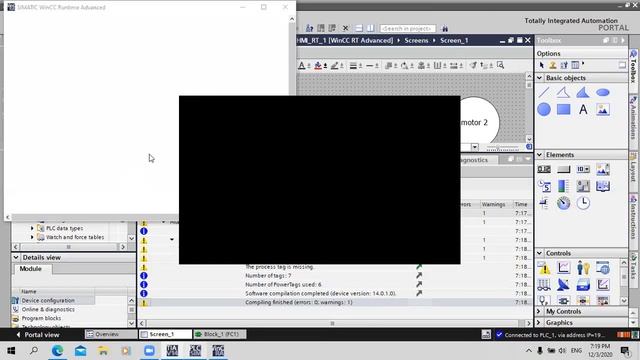Open the Animations side tab
This screenshot has height=360, width=640.
point(633,118)
